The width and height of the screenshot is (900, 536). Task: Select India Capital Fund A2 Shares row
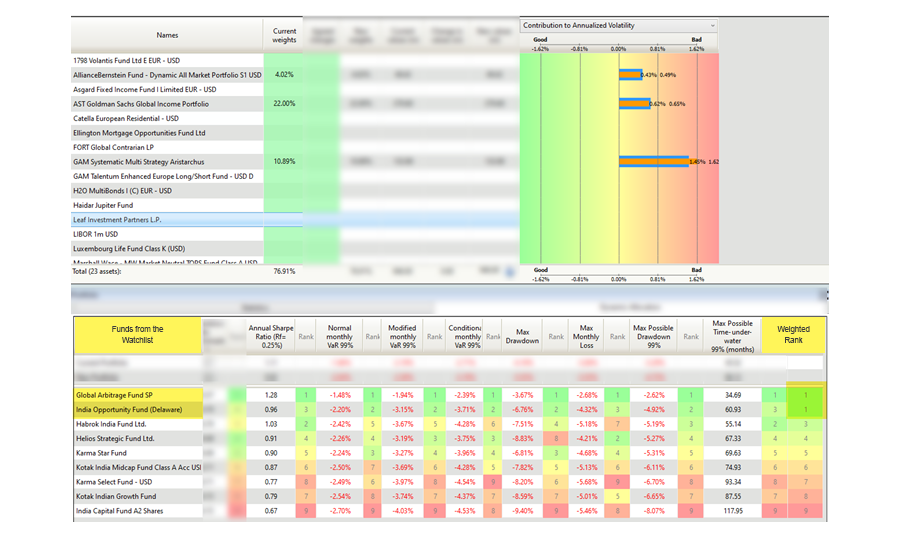coord(138,511)
